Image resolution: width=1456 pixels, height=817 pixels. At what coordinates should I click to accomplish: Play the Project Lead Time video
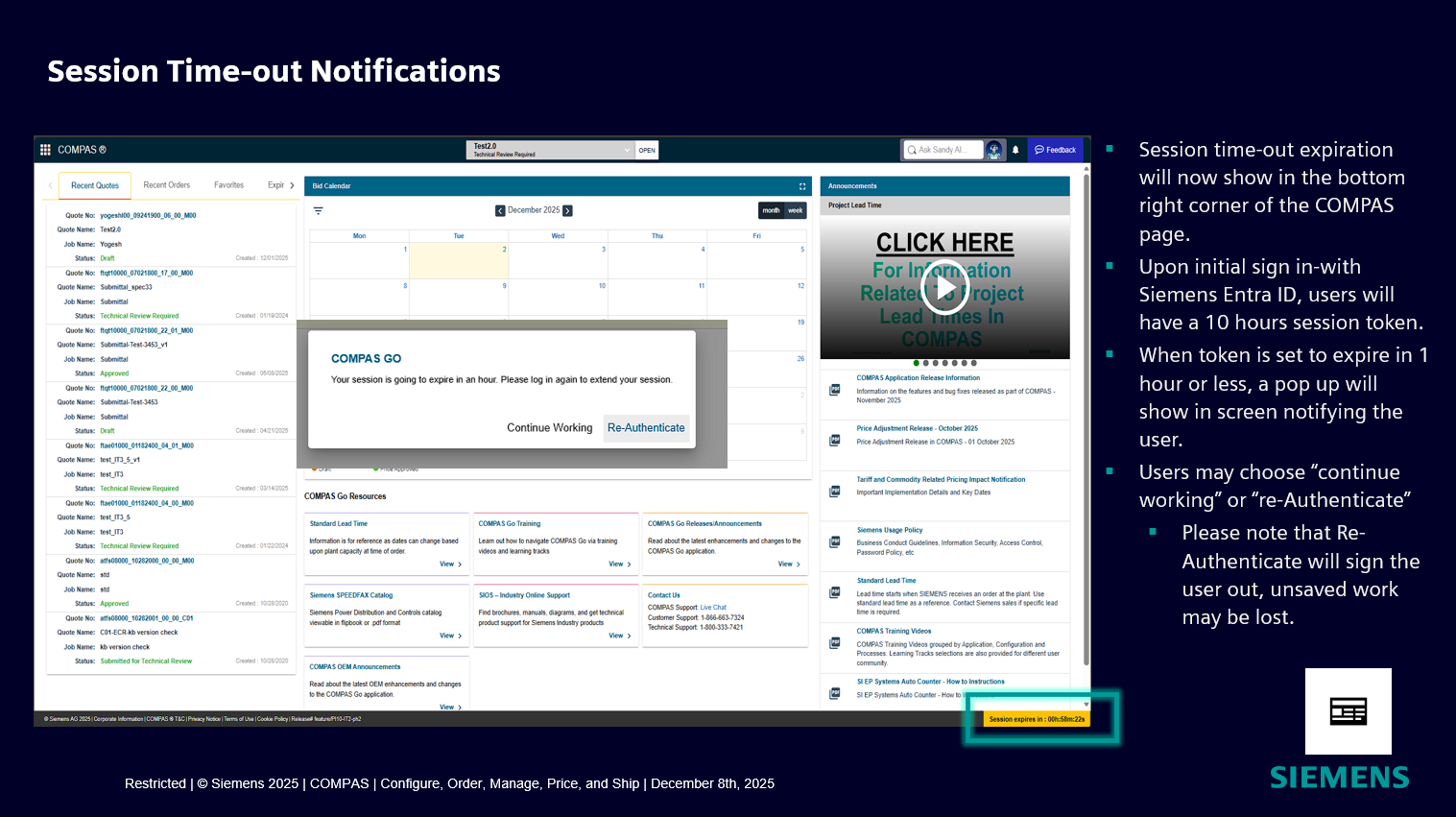click(x=944, y=288)
